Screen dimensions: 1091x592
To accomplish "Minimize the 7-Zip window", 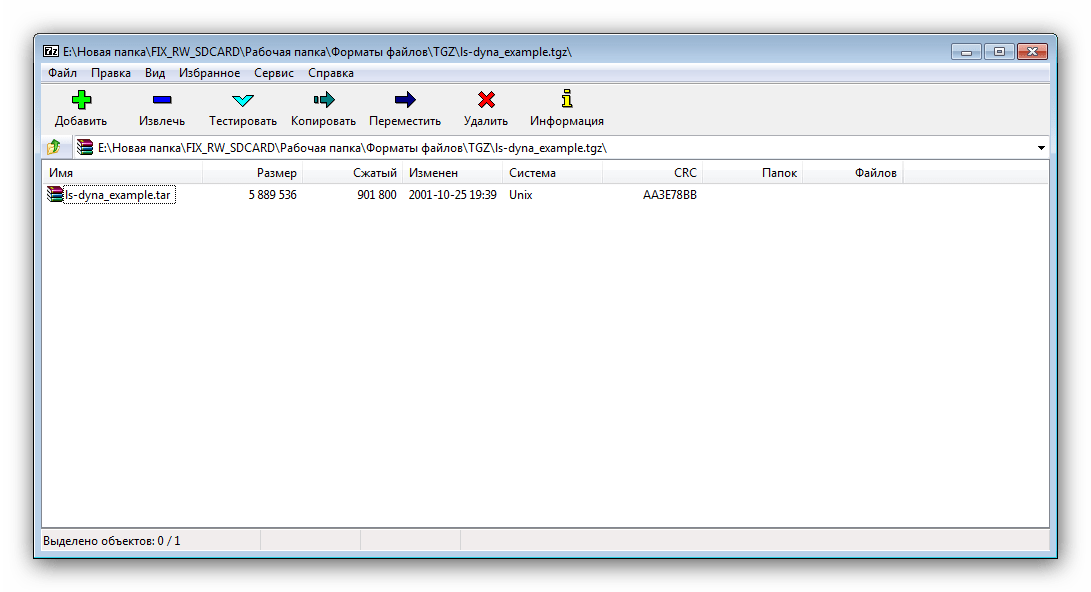I will 966,51.
